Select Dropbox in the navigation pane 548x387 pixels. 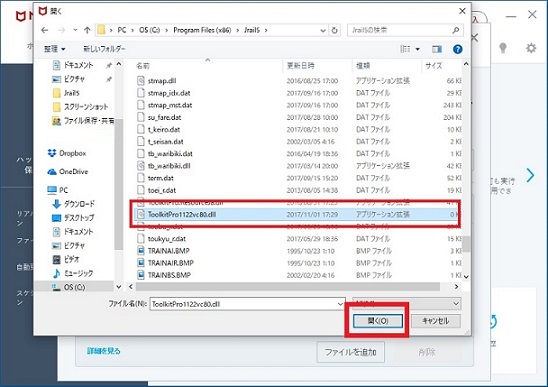[72, 153]
